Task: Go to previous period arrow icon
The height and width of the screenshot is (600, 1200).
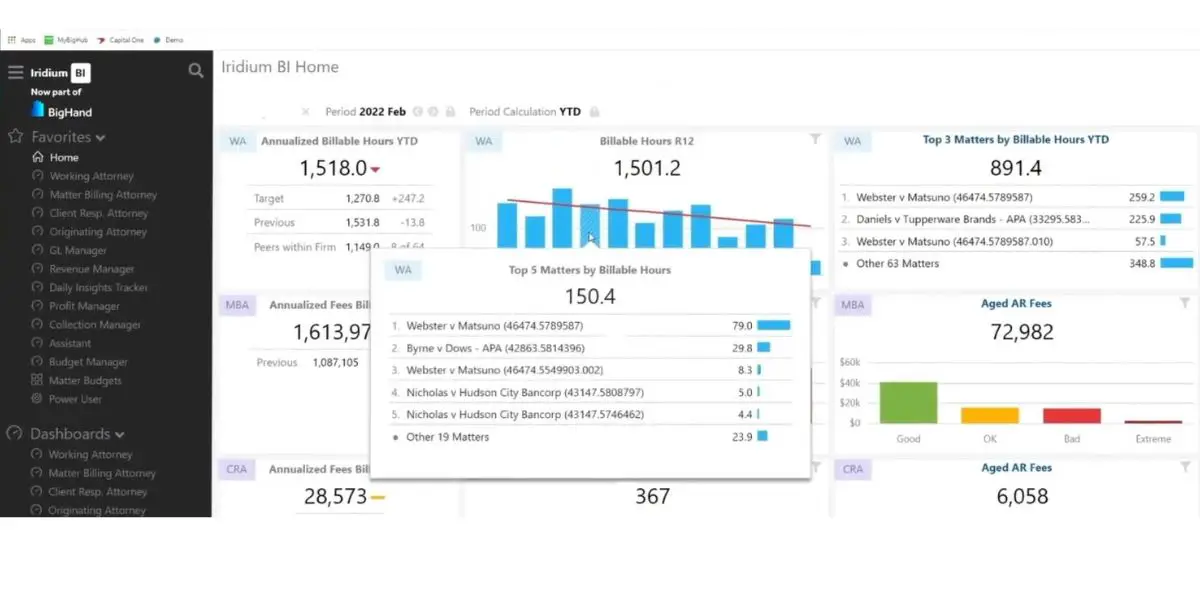Action: 418,112
